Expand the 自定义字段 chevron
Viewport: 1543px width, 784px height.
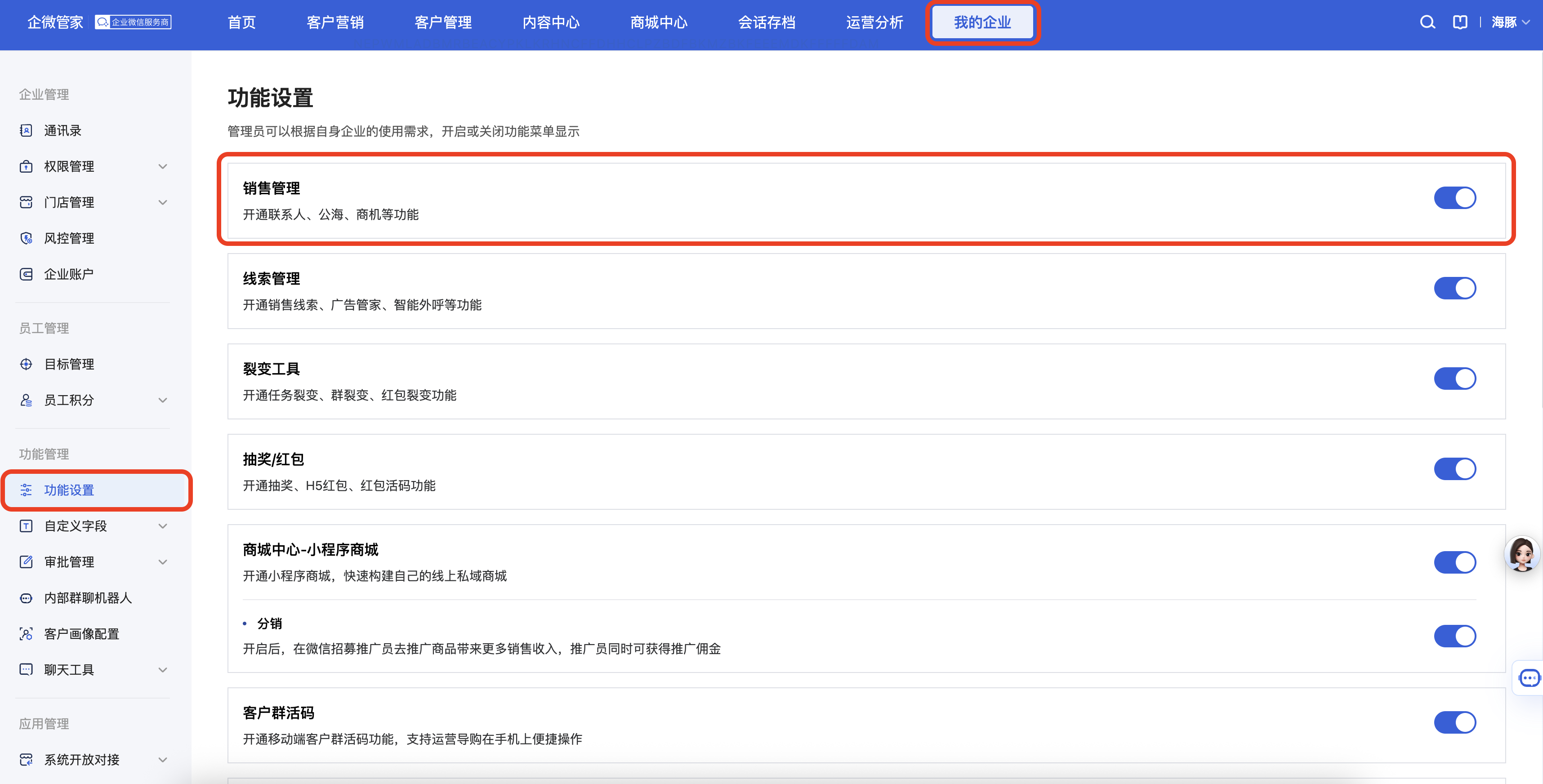click(x=162, y=526)
